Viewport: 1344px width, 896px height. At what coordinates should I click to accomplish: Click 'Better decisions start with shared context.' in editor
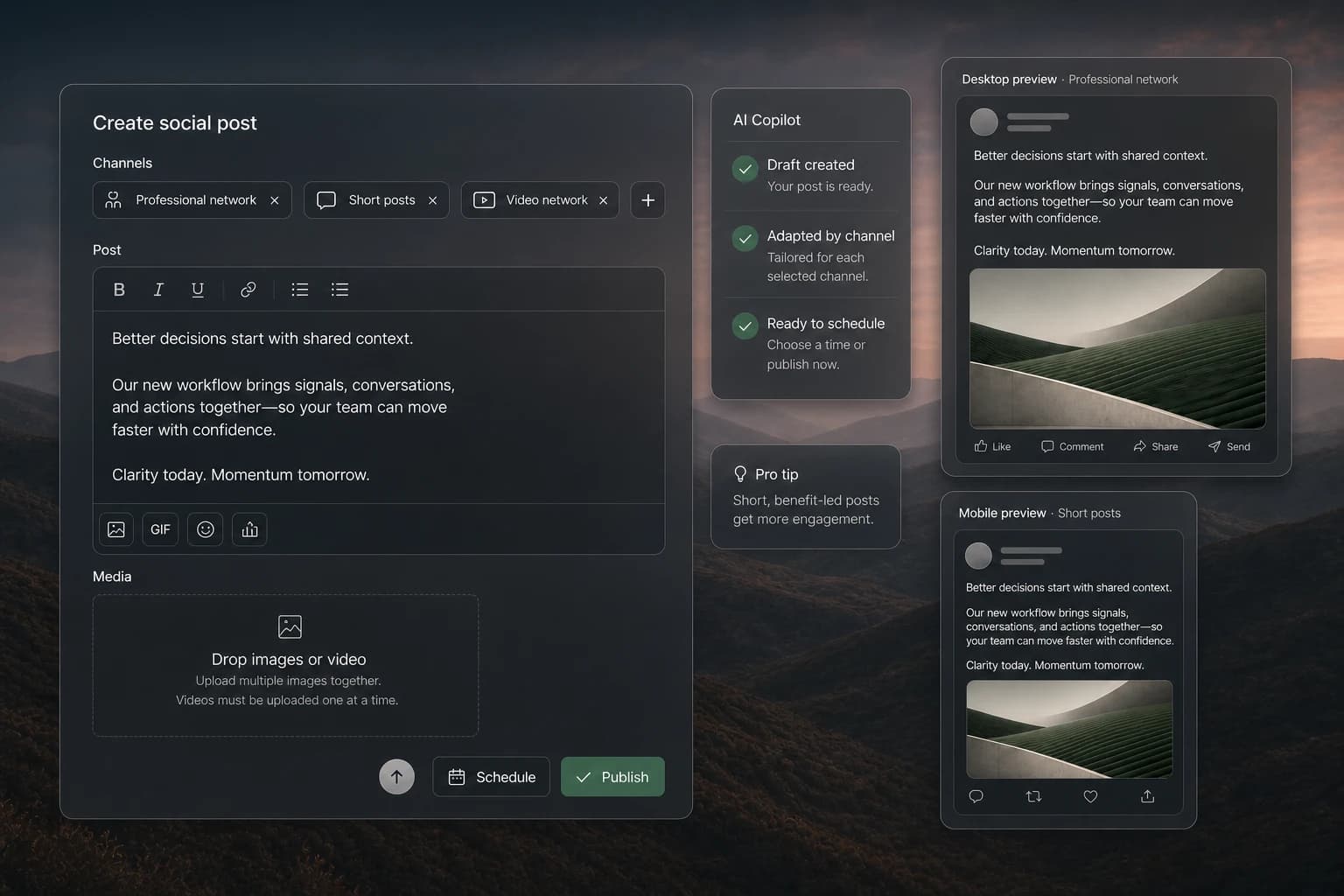click(262, 339)
